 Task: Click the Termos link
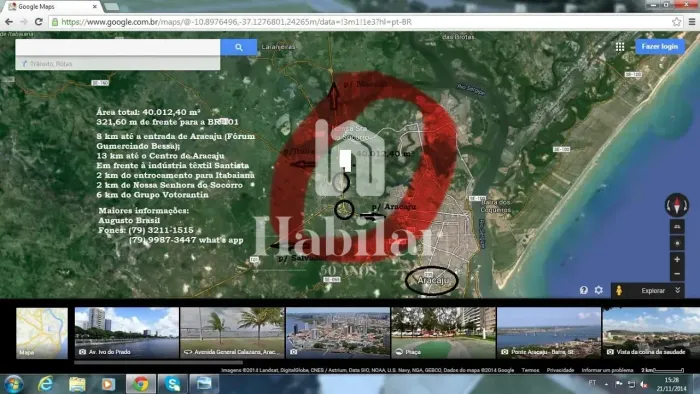530,370
